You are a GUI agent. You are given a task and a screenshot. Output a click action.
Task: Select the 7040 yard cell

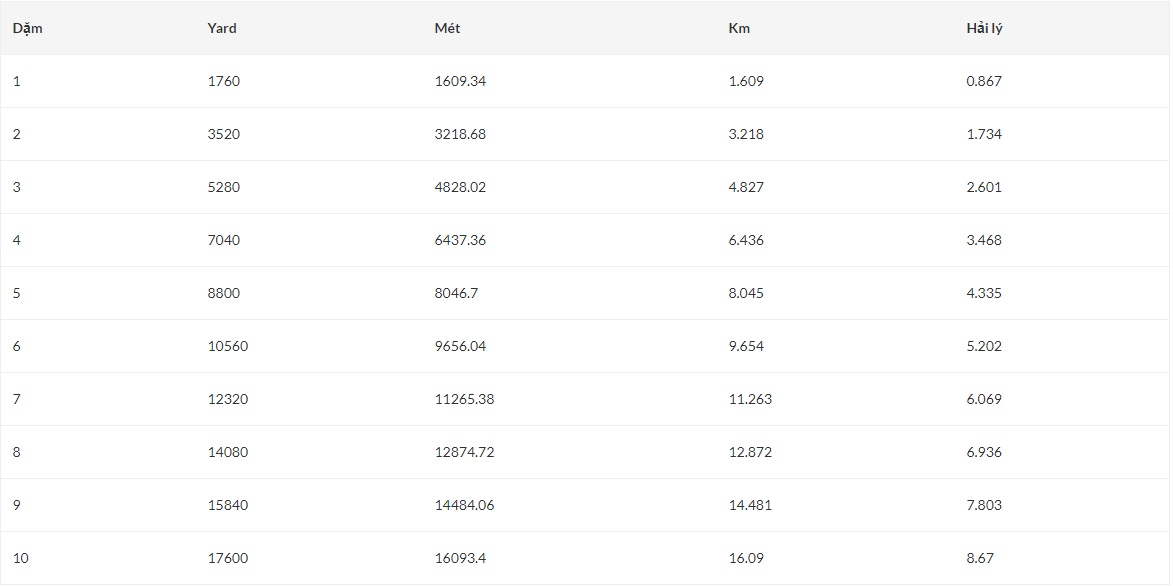tap(224, 240)
